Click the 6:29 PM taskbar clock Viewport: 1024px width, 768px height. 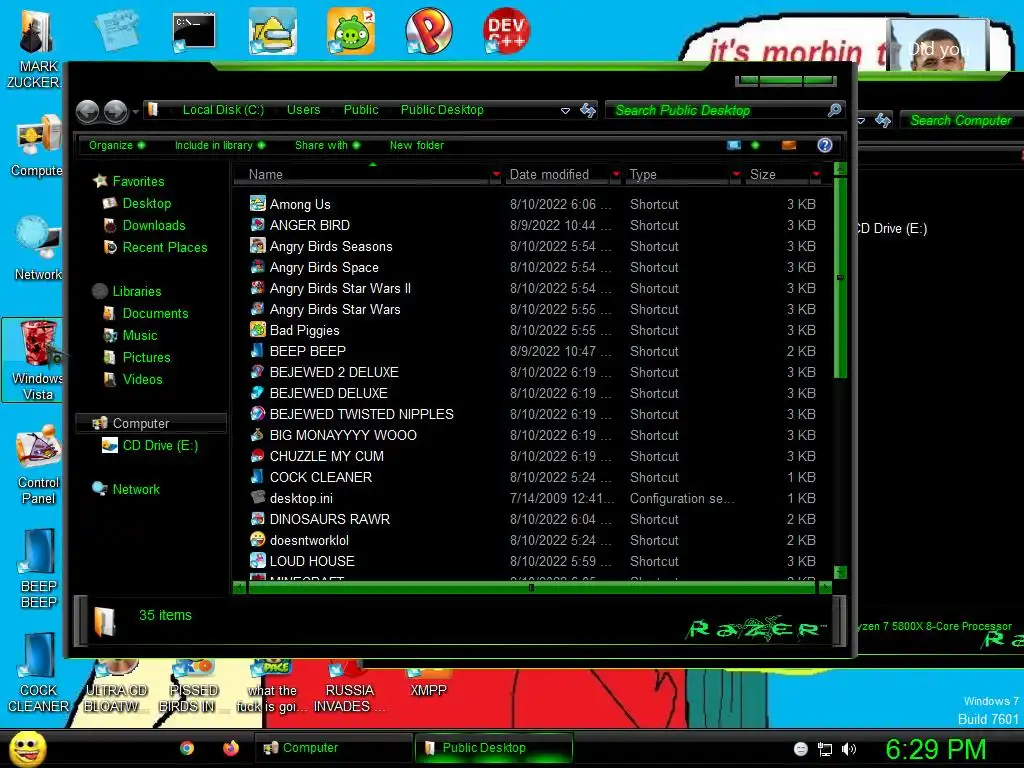(935, 749)
